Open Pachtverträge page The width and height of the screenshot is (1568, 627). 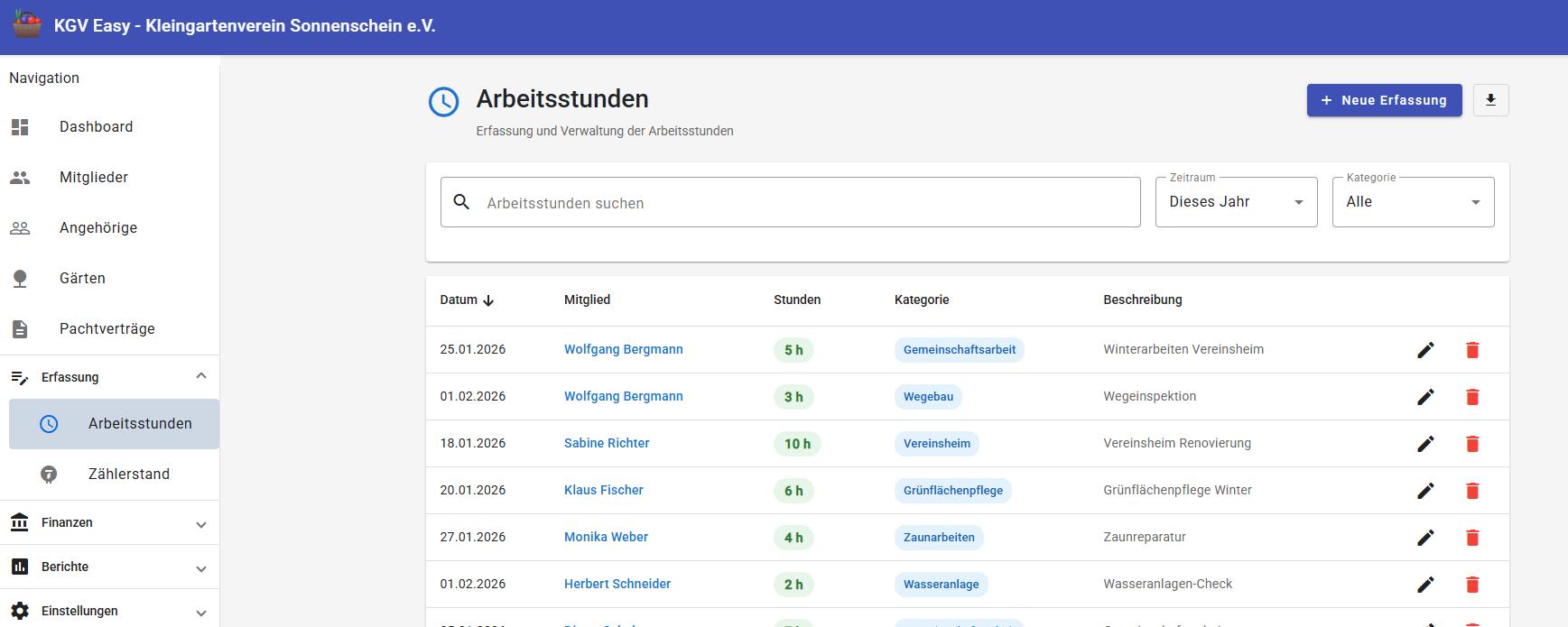click(109, 329)
